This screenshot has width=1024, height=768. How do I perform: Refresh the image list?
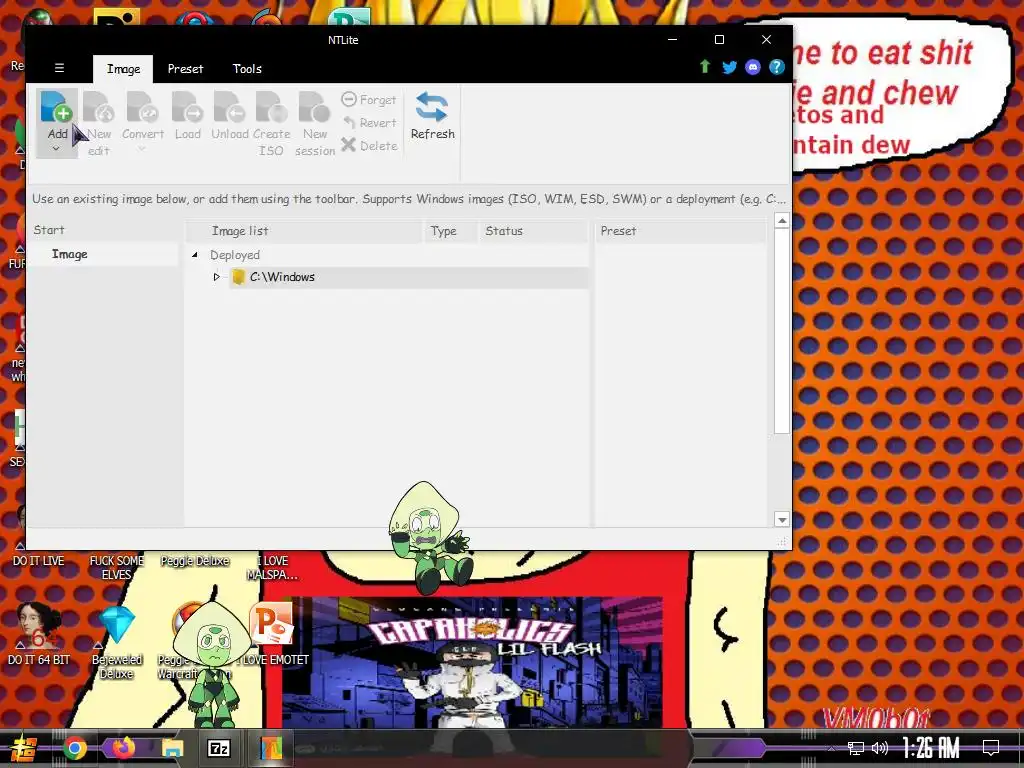432,116
